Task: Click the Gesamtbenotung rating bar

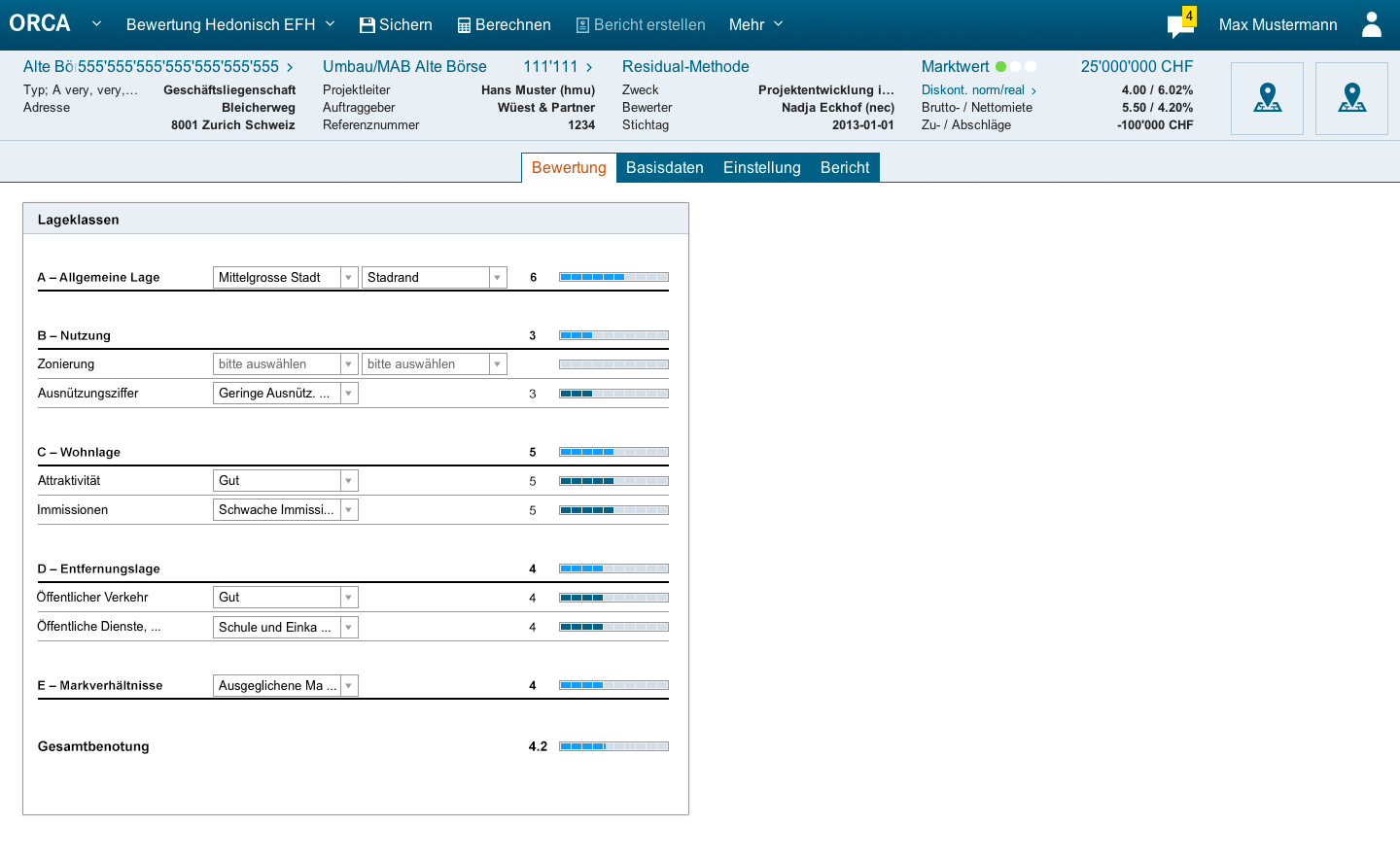Action: (x=613, y=746)
